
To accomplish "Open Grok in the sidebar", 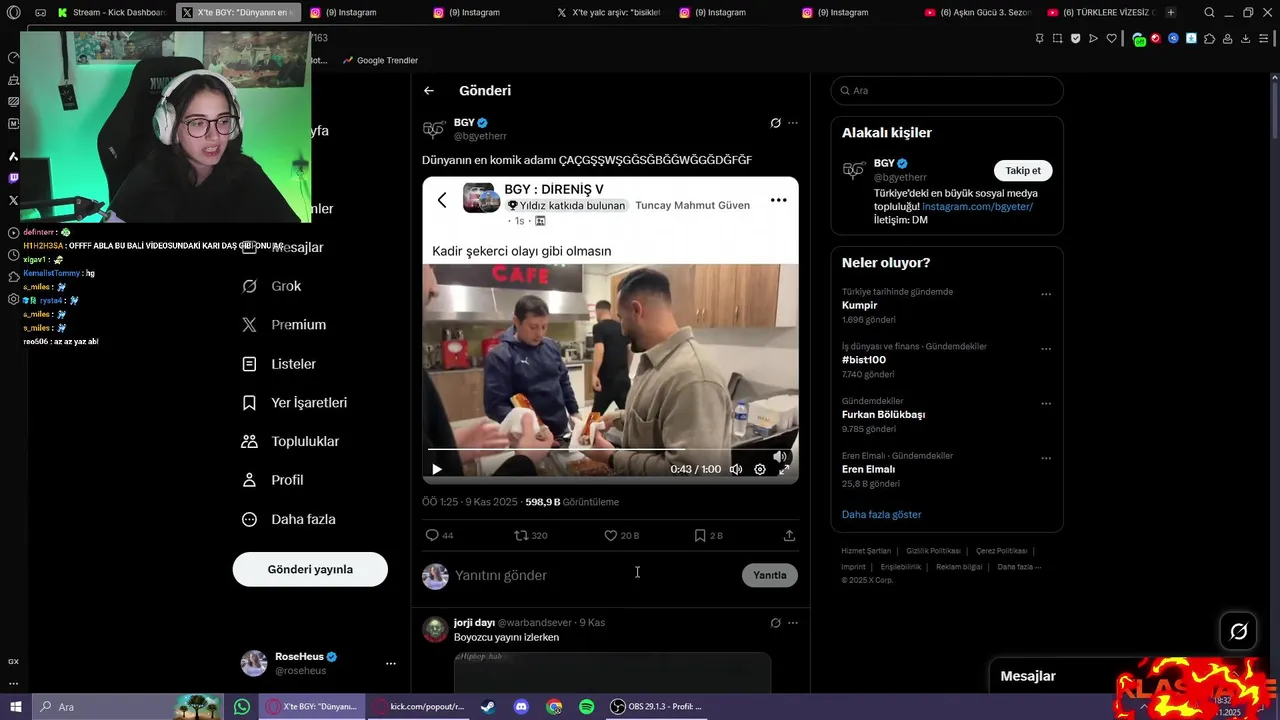I will (273, 286).
